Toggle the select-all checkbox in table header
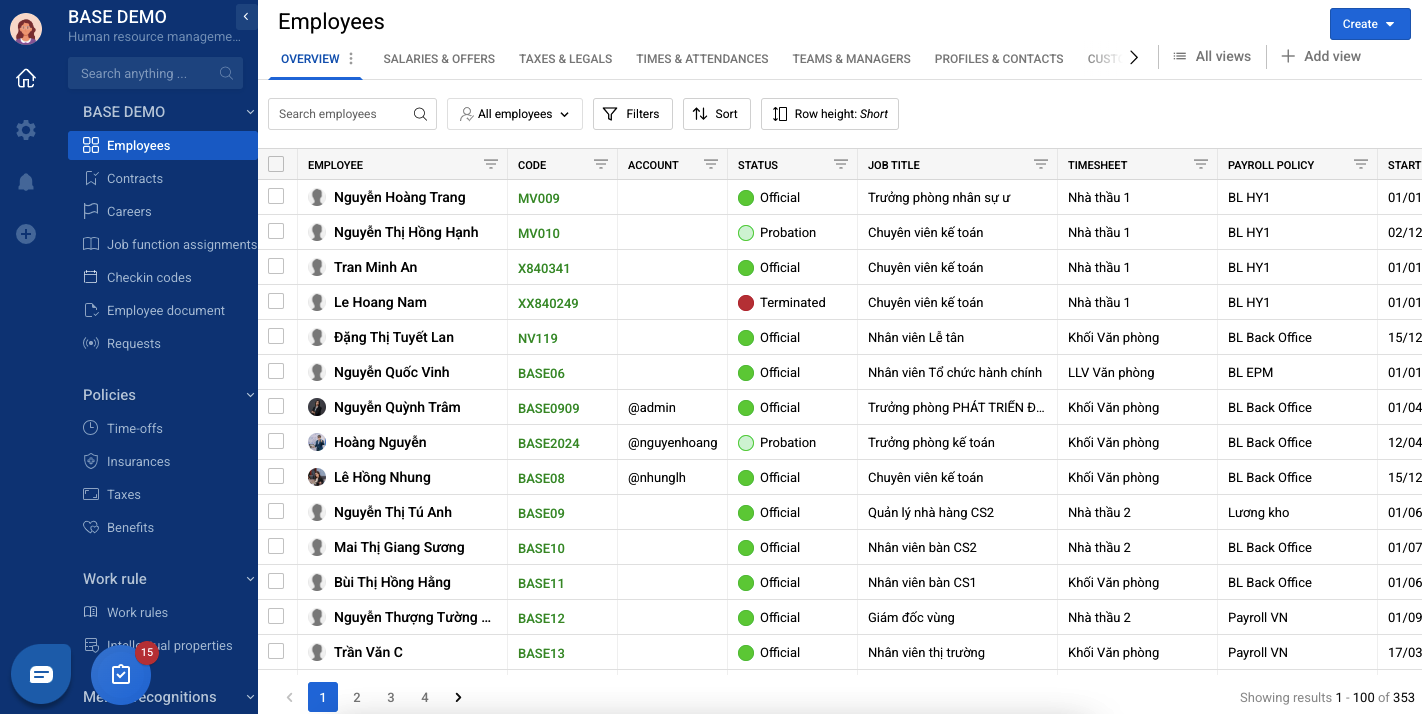This screenshot has width=1422, height=714. pos(276,164)
